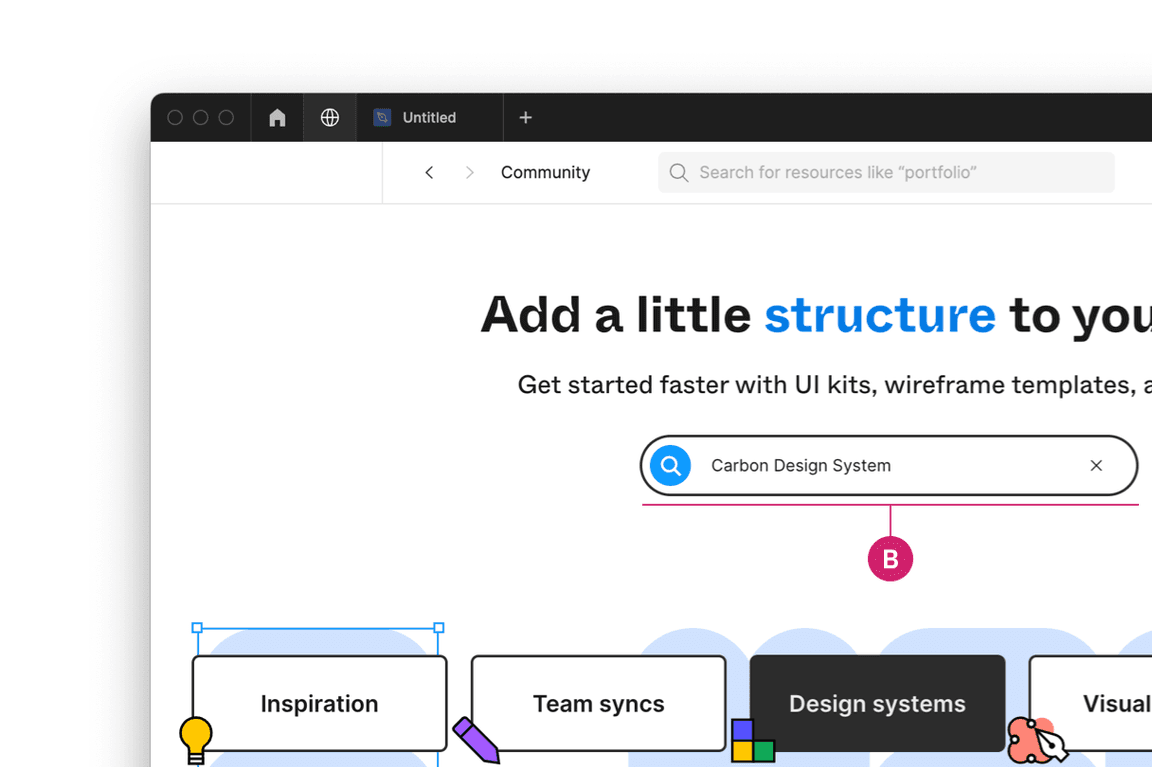Click the macOS close window button
The width and height of the screenshot is (1152, 767).
pyautogui.click(x=175, y=118)
